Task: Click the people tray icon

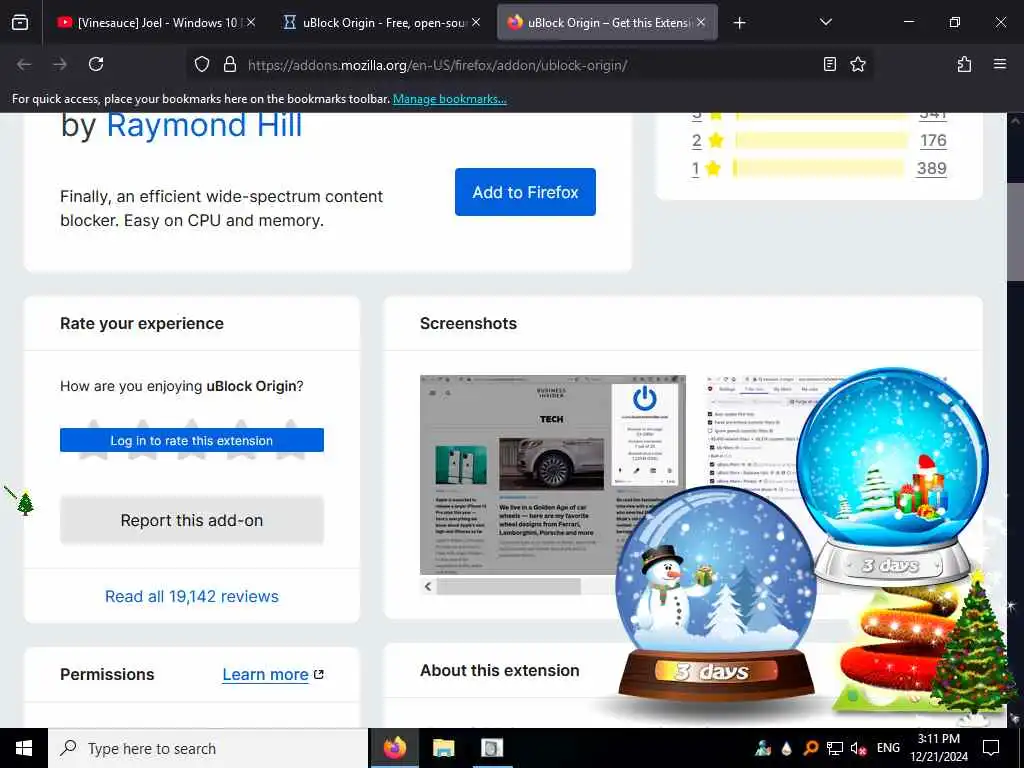Action: click(762, 748)
